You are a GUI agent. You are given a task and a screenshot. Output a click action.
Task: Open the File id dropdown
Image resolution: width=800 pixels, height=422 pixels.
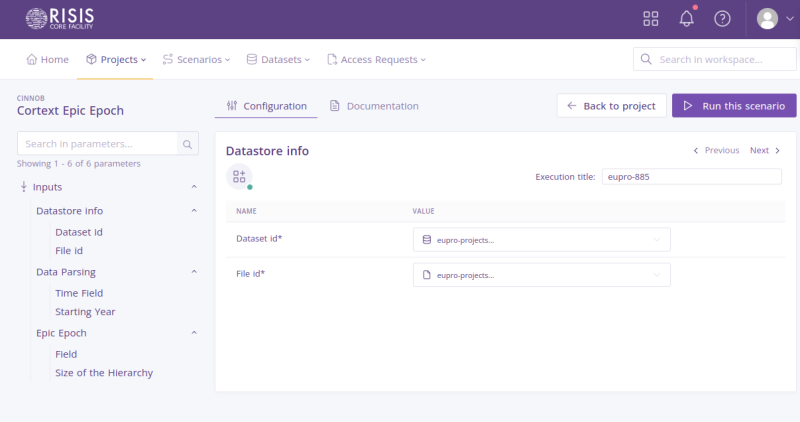(x=541, y=275)
